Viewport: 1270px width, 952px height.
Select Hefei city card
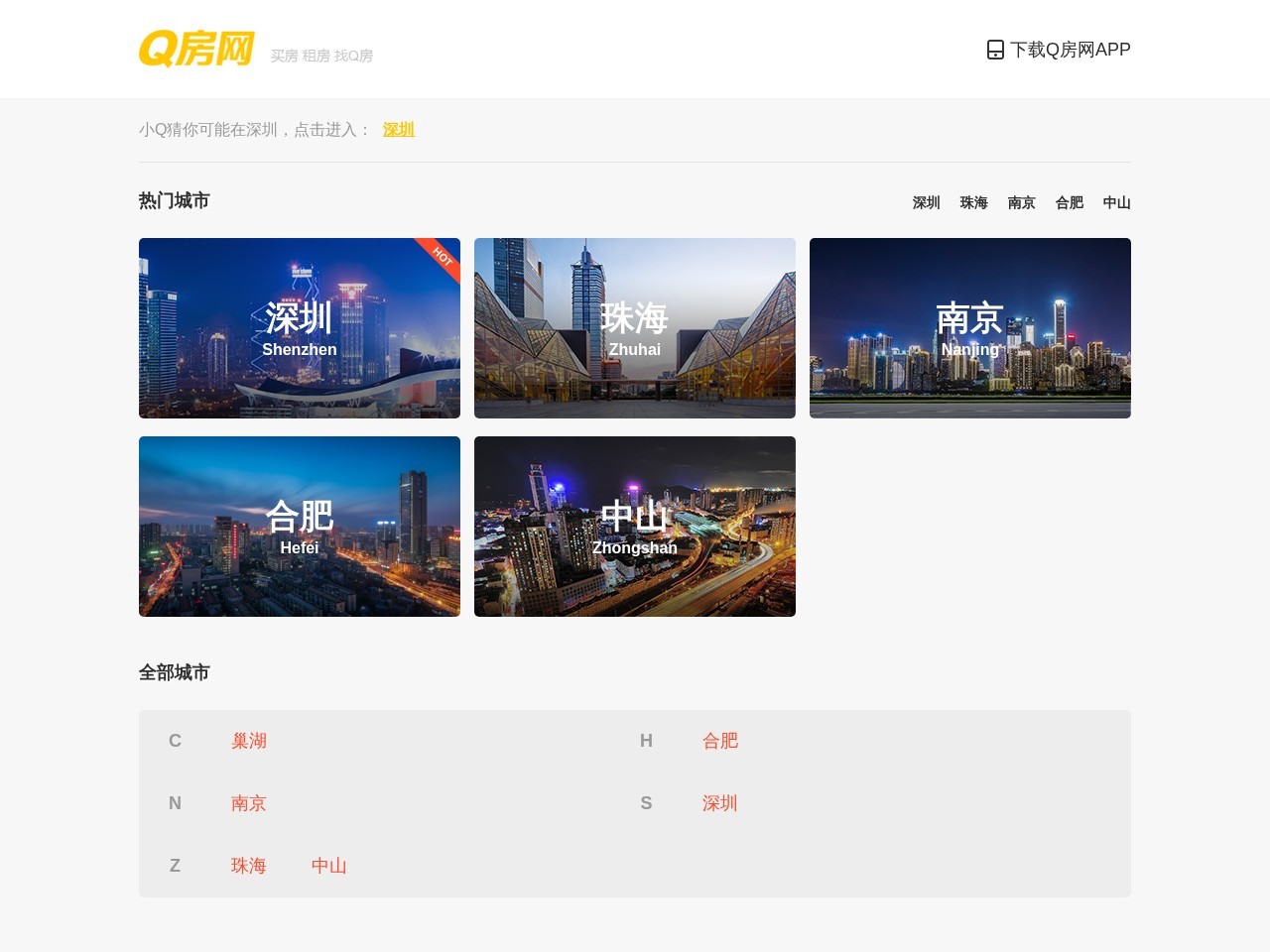point(299,526)
